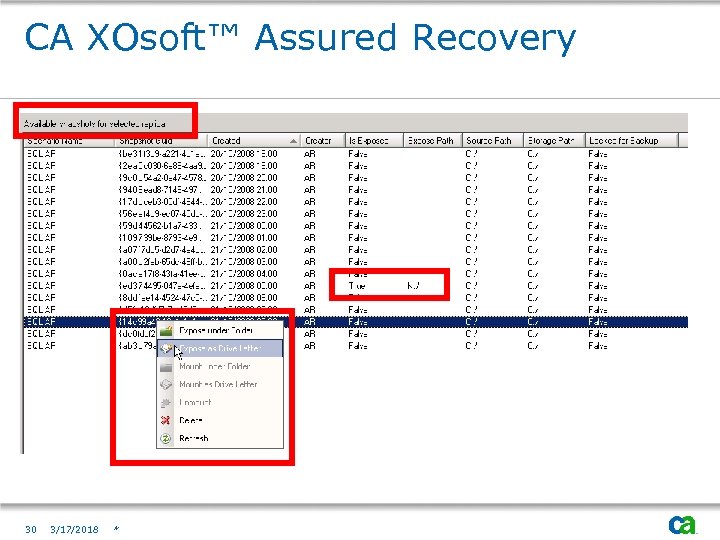Viewport: 720px width, 540px height.
Task: Choose Mount as Drive Letter
Action: coord(220,384)
